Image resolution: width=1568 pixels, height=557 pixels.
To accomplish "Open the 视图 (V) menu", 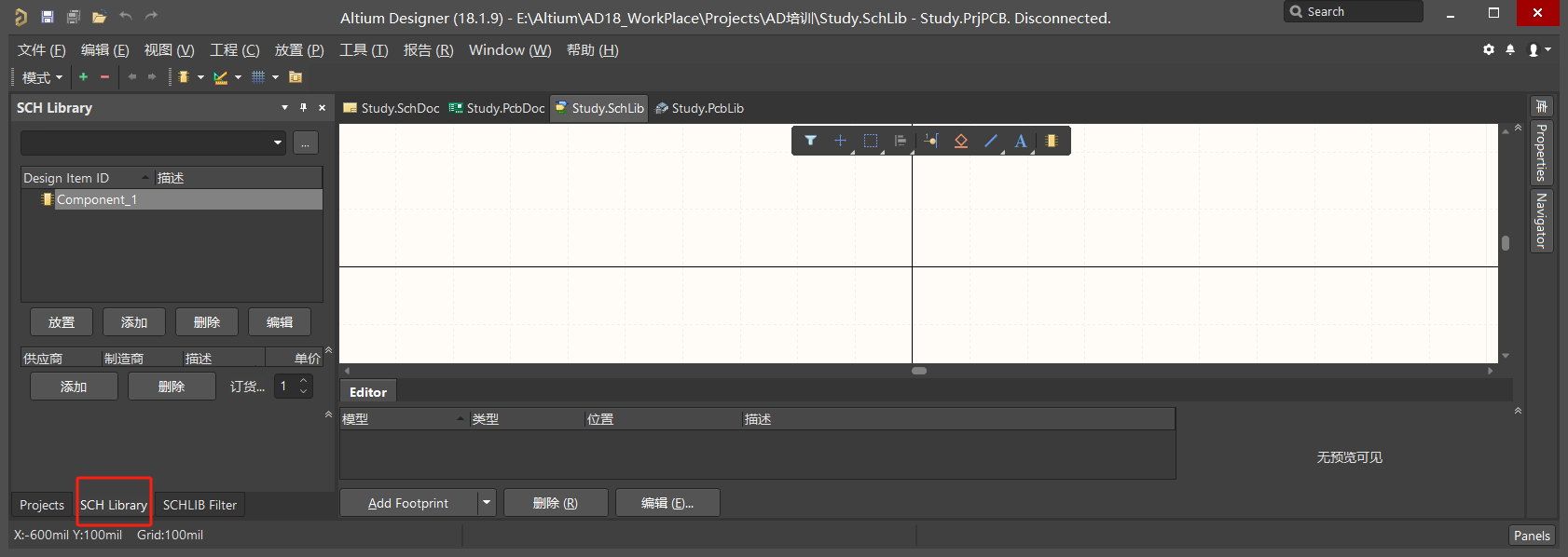I will click(x=169, y=50).
